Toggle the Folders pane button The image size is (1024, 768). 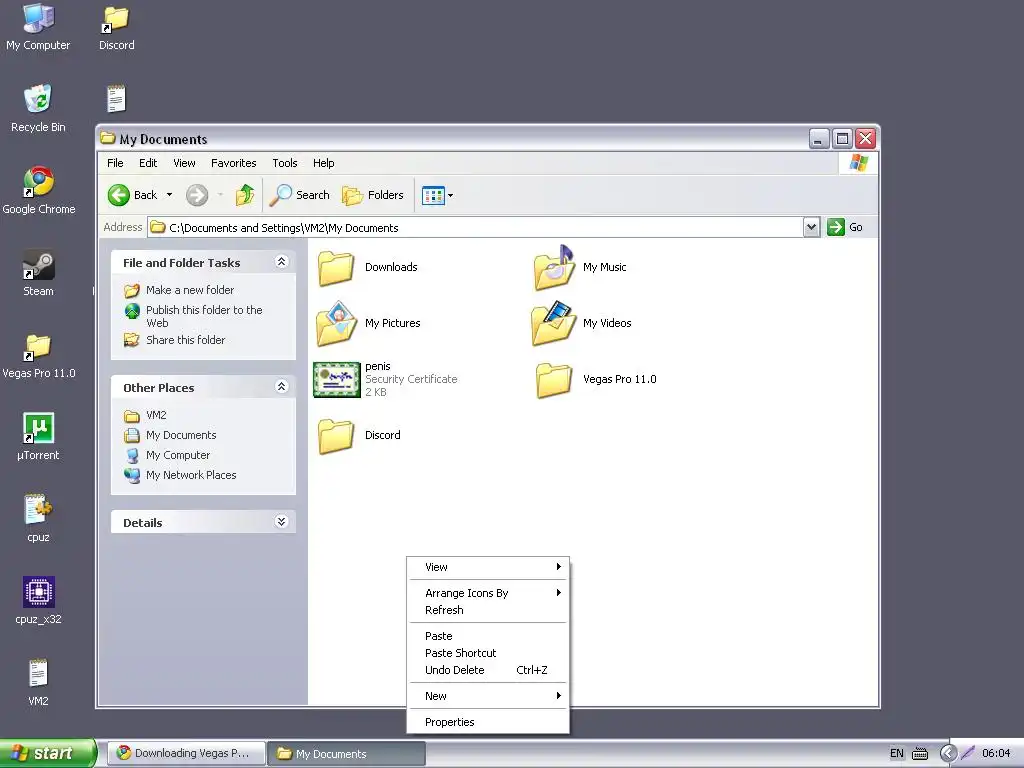coord(373,195)
